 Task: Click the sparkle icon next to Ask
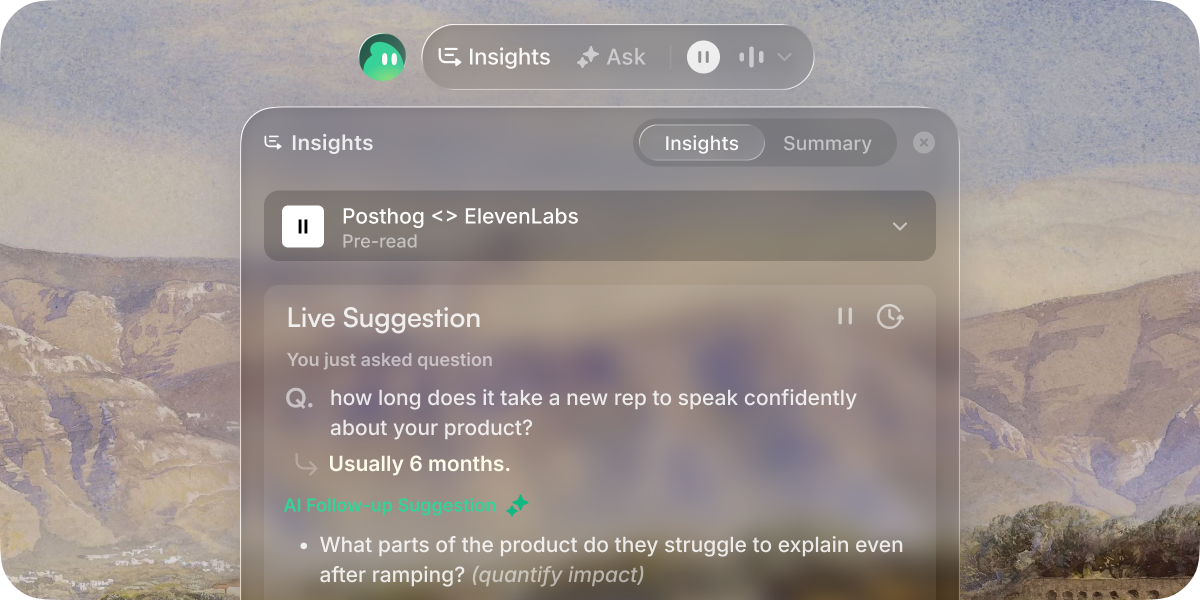point(586,57)
